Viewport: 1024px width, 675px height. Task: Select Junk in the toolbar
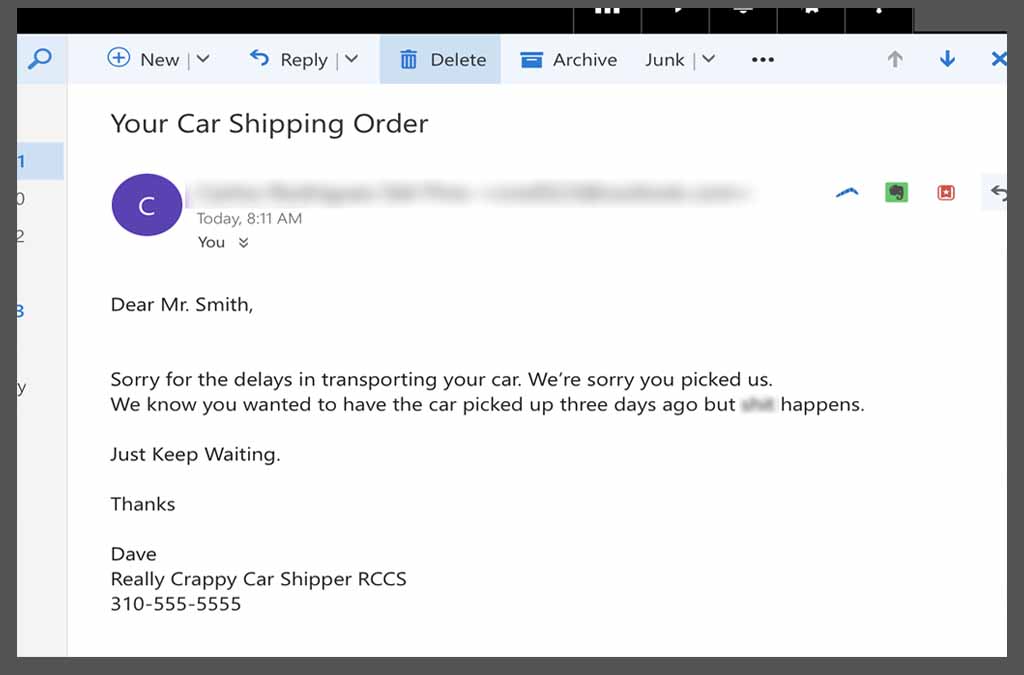(663, 59)
